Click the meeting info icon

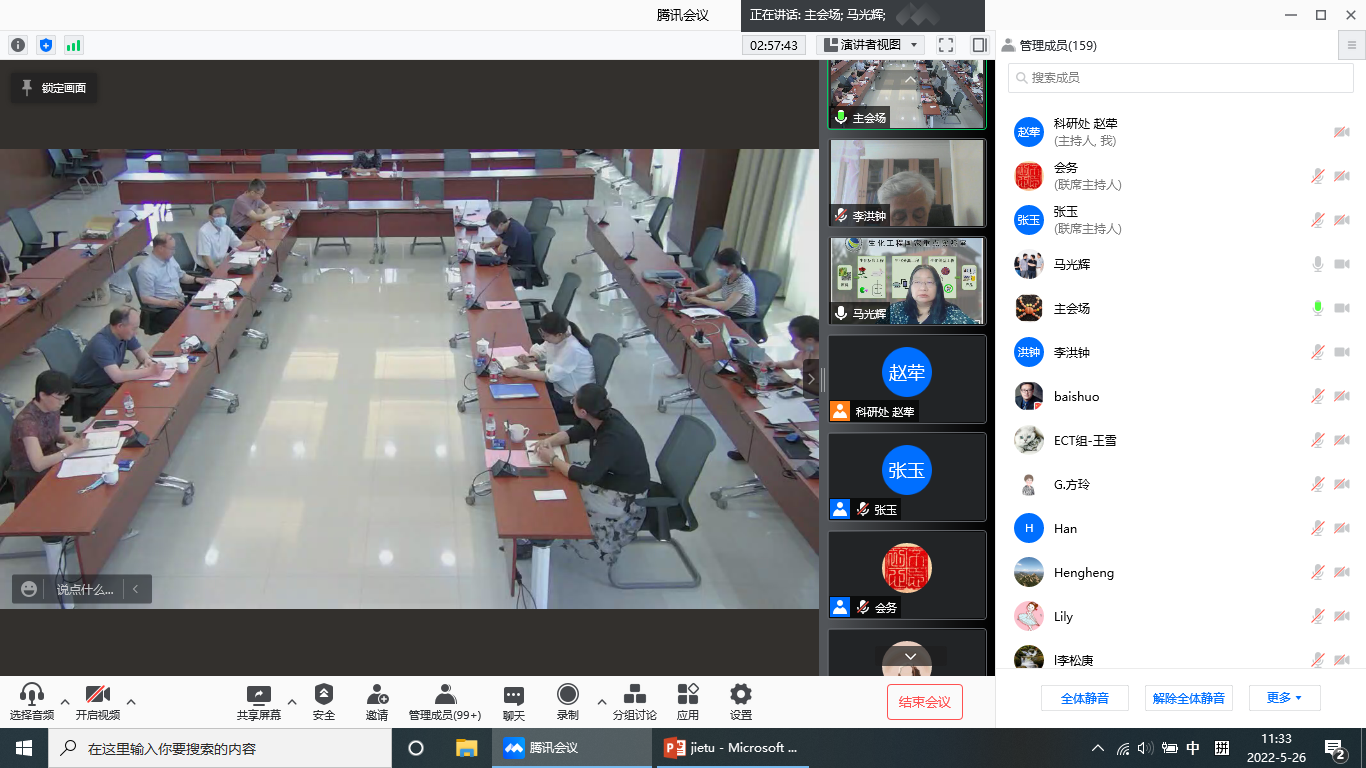coord(18,45)
